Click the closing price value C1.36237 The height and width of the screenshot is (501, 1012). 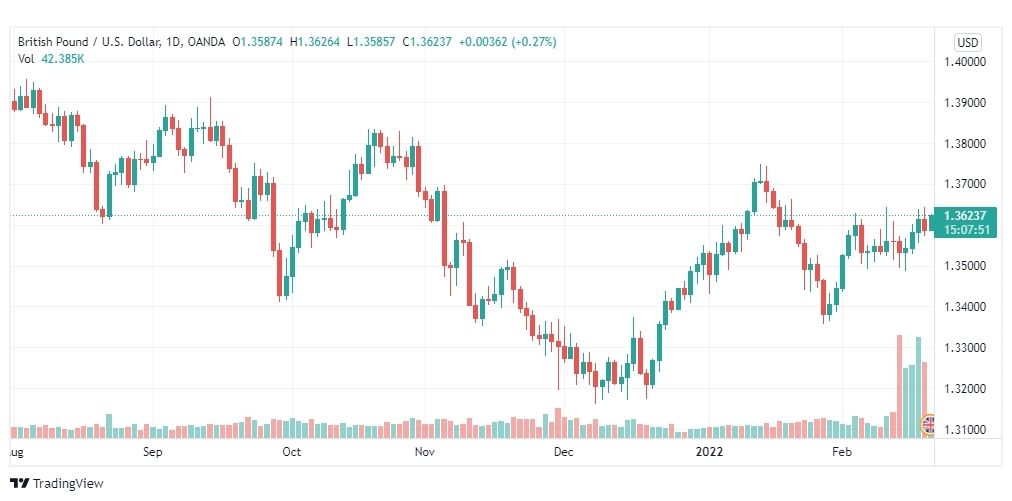[427, 42]
